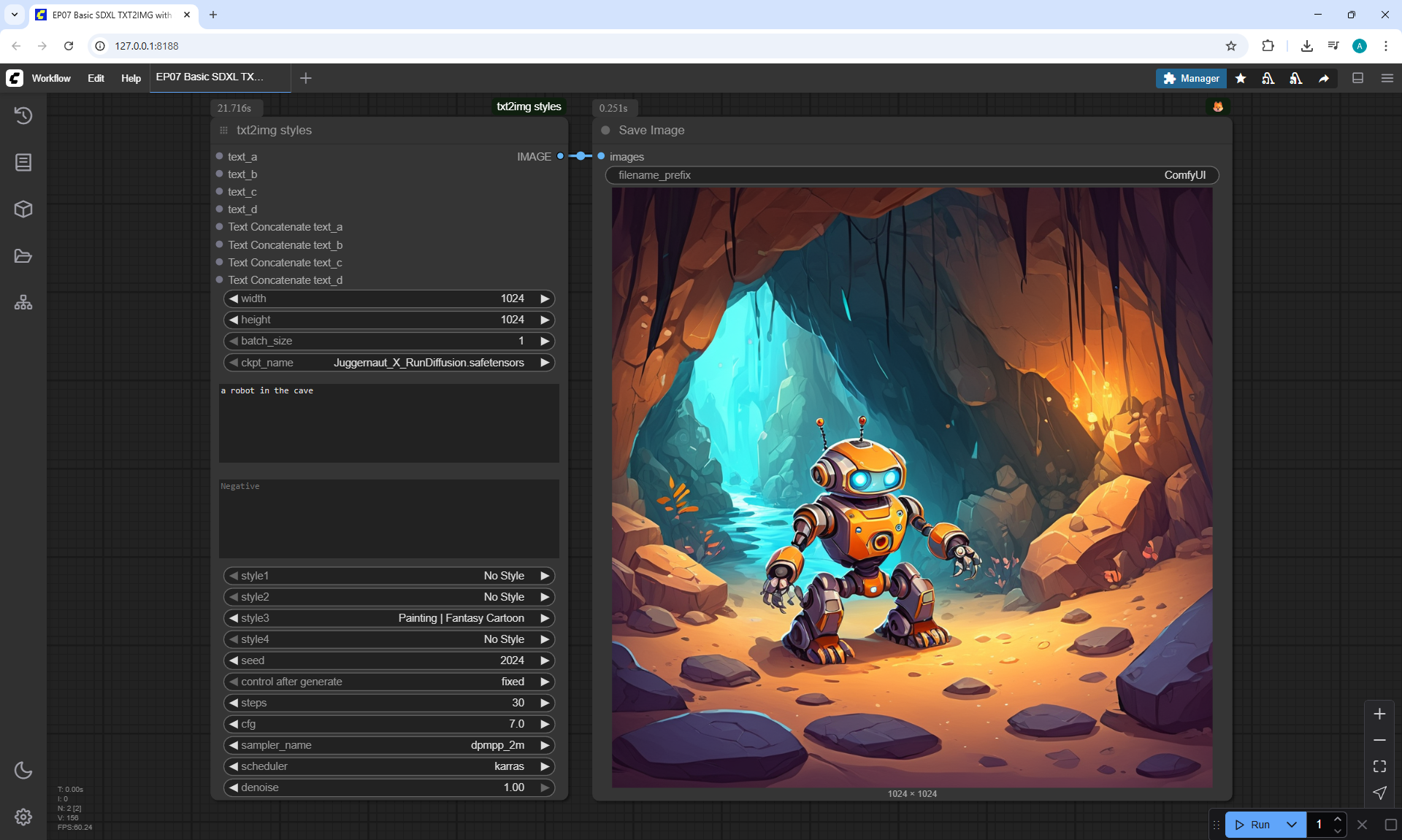This screenshot has height=840, width=1402.
Task: Click the star favorites icon beside Manager
Action: (1241, 79)
